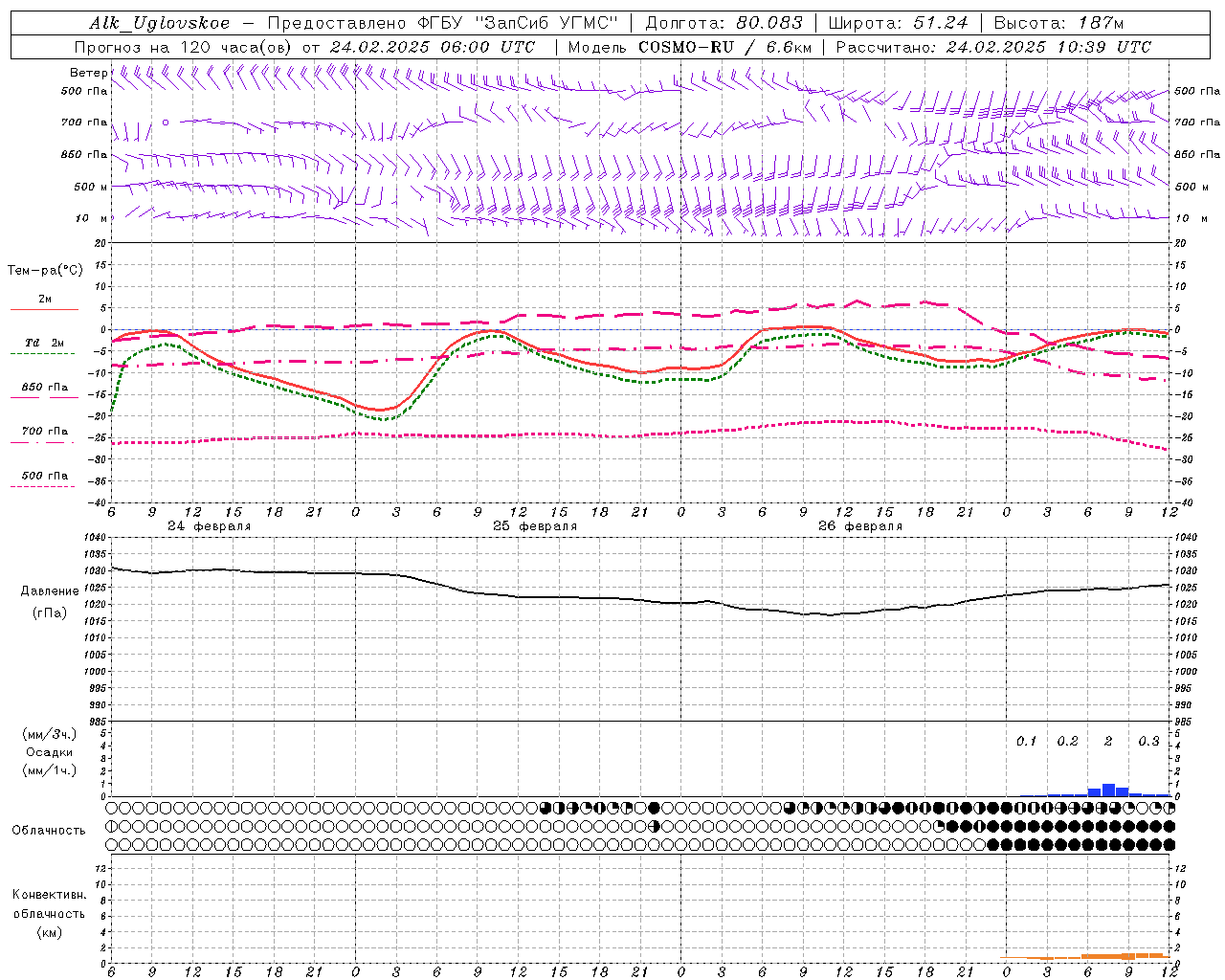Select the Конвективн. convective cloud label
The height and width of the screenshot is (980, 1225).
[x=49, y=895]
